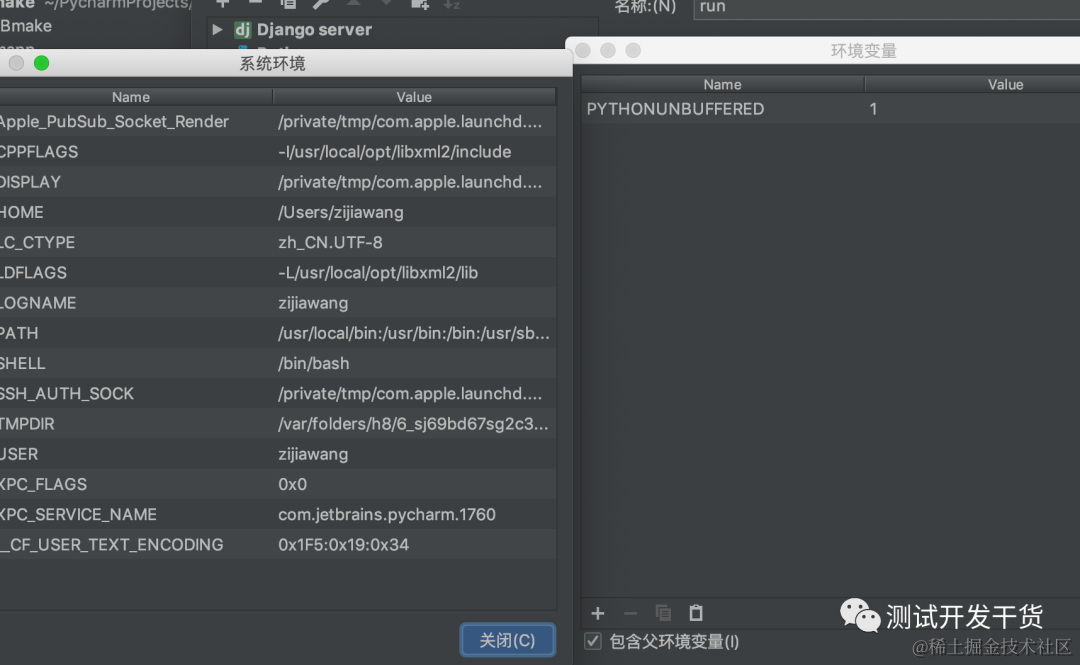Select XPC_SERVICE_NAME variable name
Screen dimensions: 1080x665
point(79,515)
